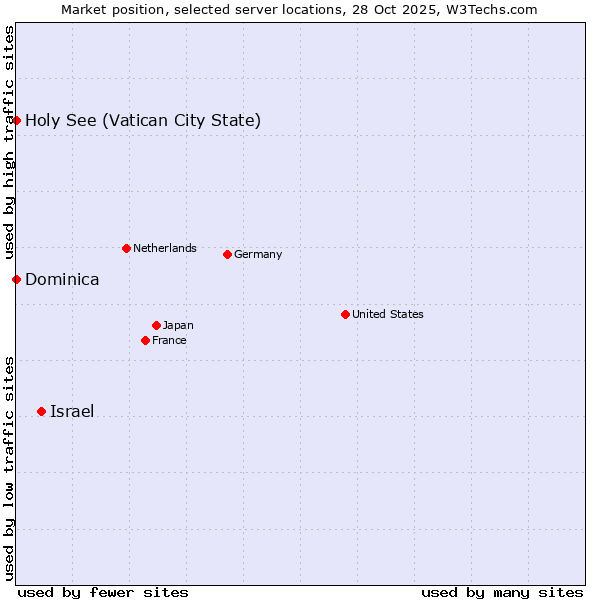Click the red marker for Holy See
This screenshot has height=600, width=600.
coord(16,121)
